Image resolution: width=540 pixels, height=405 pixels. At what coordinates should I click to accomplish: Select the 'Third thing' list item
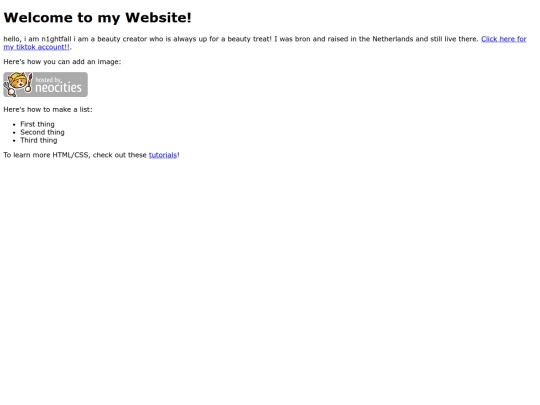click(39, 140)
